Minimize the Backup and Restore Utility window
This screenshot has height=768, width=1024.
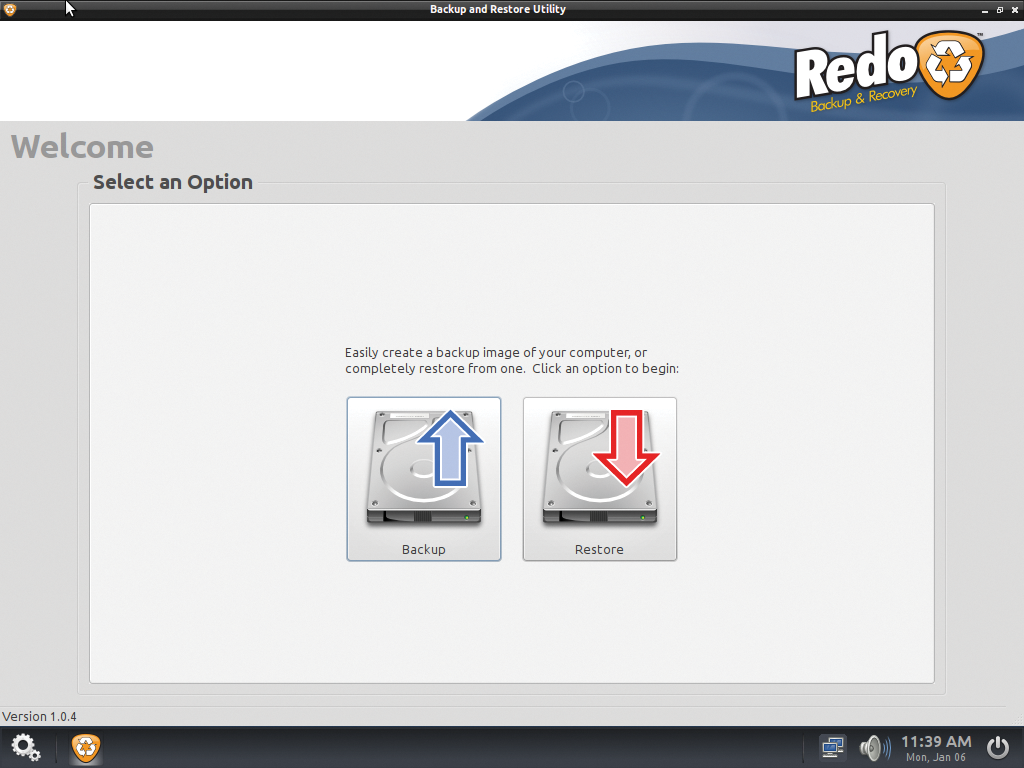click(985, 9)
